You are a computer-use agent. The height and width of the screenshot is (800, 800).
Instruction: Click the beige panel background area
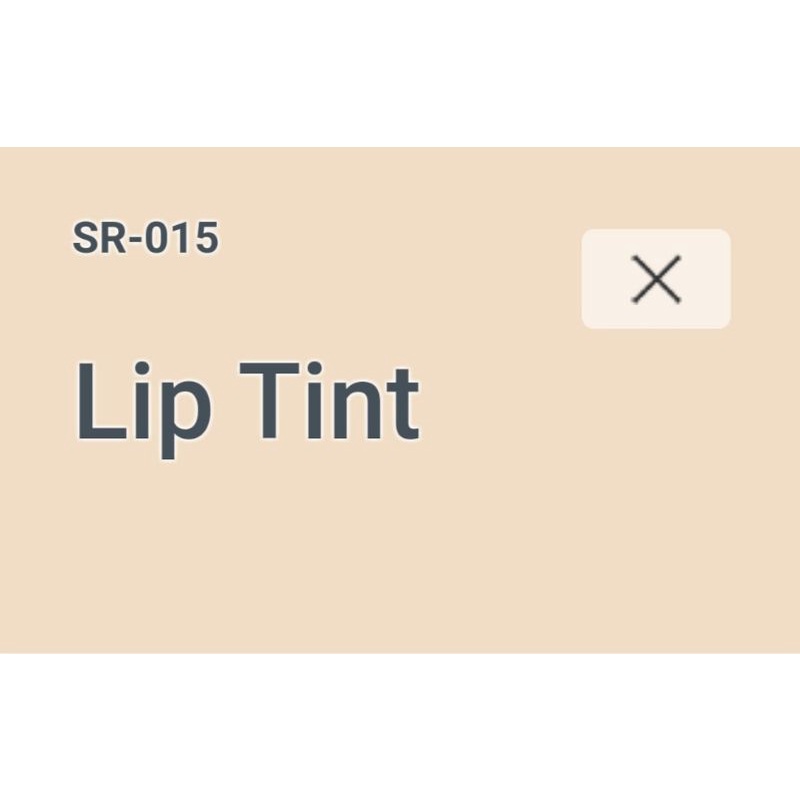pos(560,540)
